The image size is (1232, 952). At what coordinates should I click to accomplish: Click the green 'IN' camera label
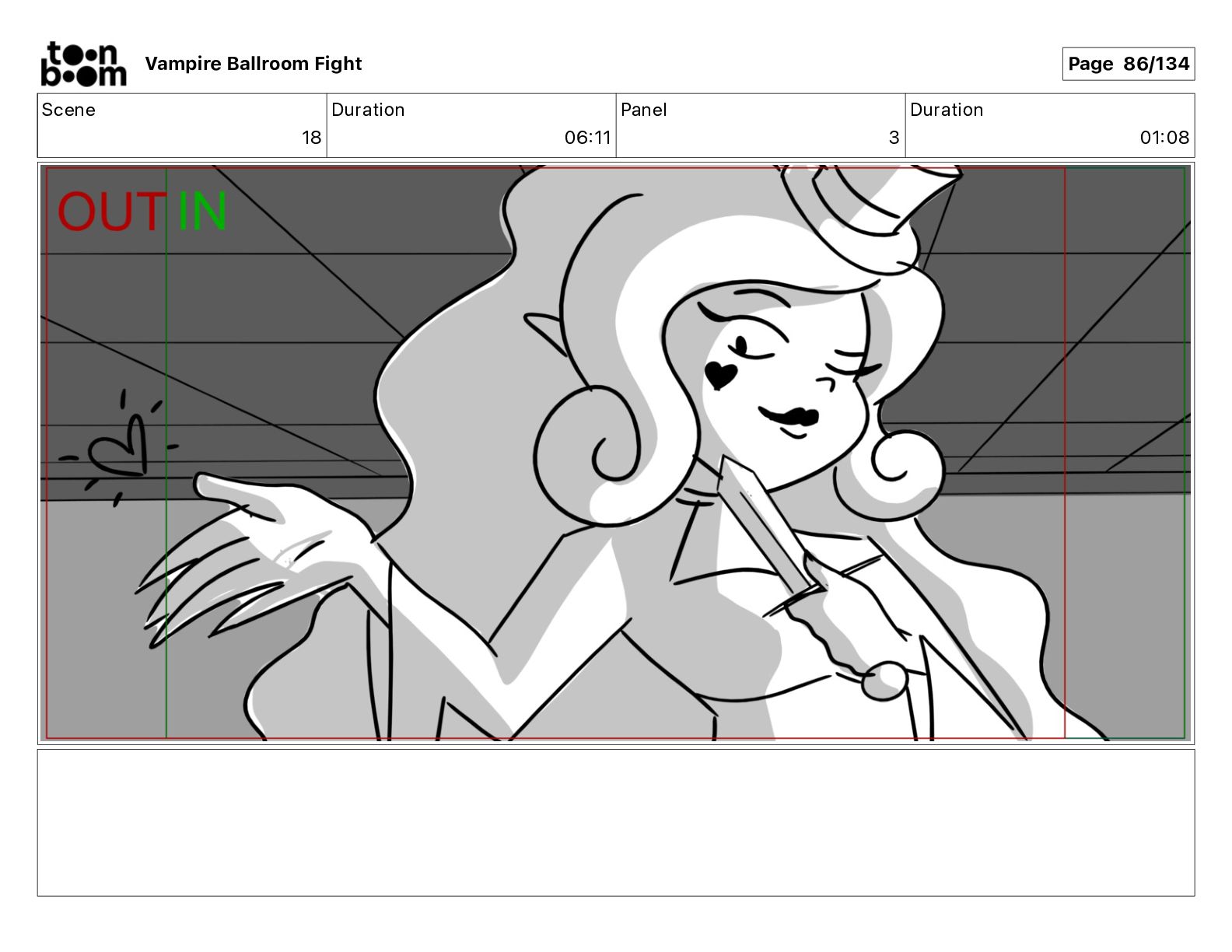[201, 212]
